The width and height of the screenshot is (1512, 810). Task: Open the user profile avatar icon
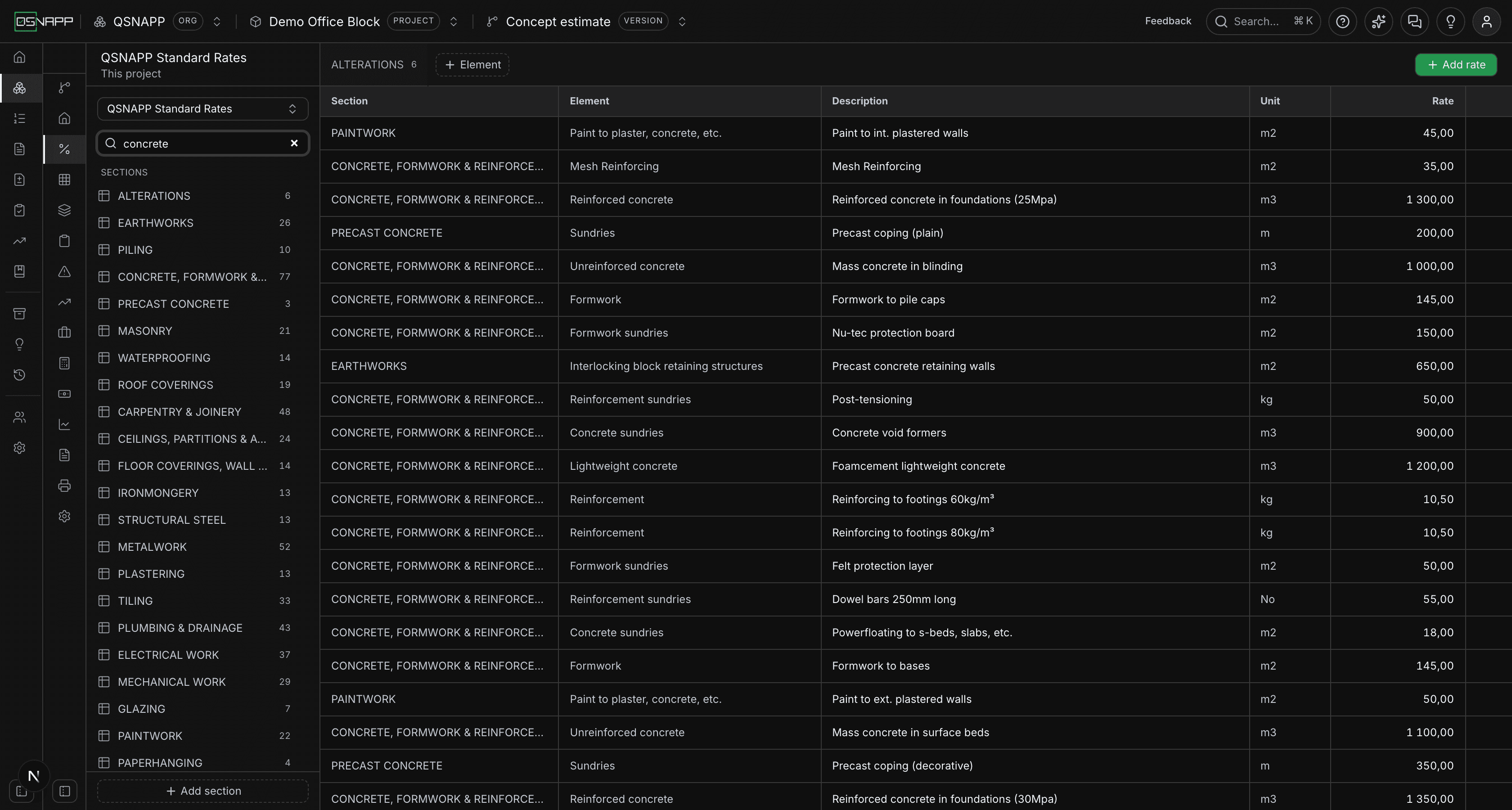pos(1486,22)
